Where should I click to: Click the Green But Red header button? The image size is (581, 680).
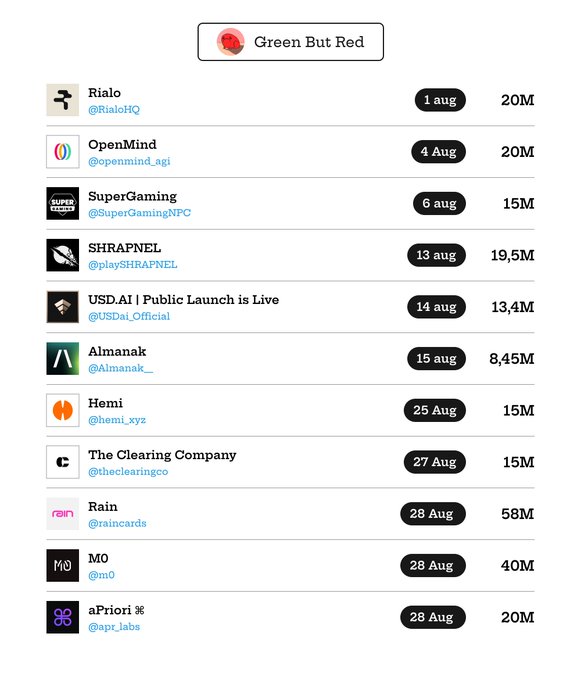(290, 42)
